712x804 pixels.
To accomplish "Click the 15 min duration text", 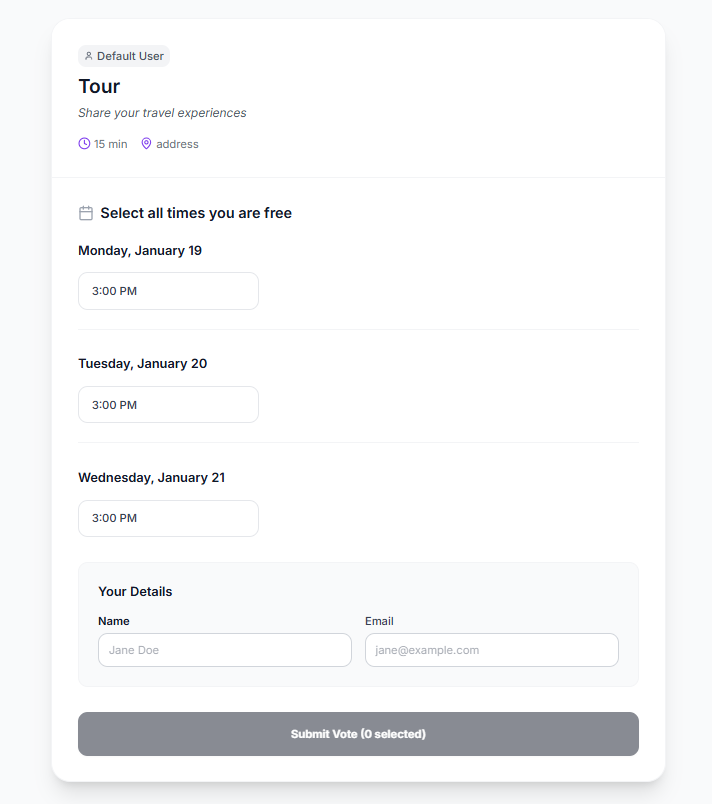I will click(111, 144).
